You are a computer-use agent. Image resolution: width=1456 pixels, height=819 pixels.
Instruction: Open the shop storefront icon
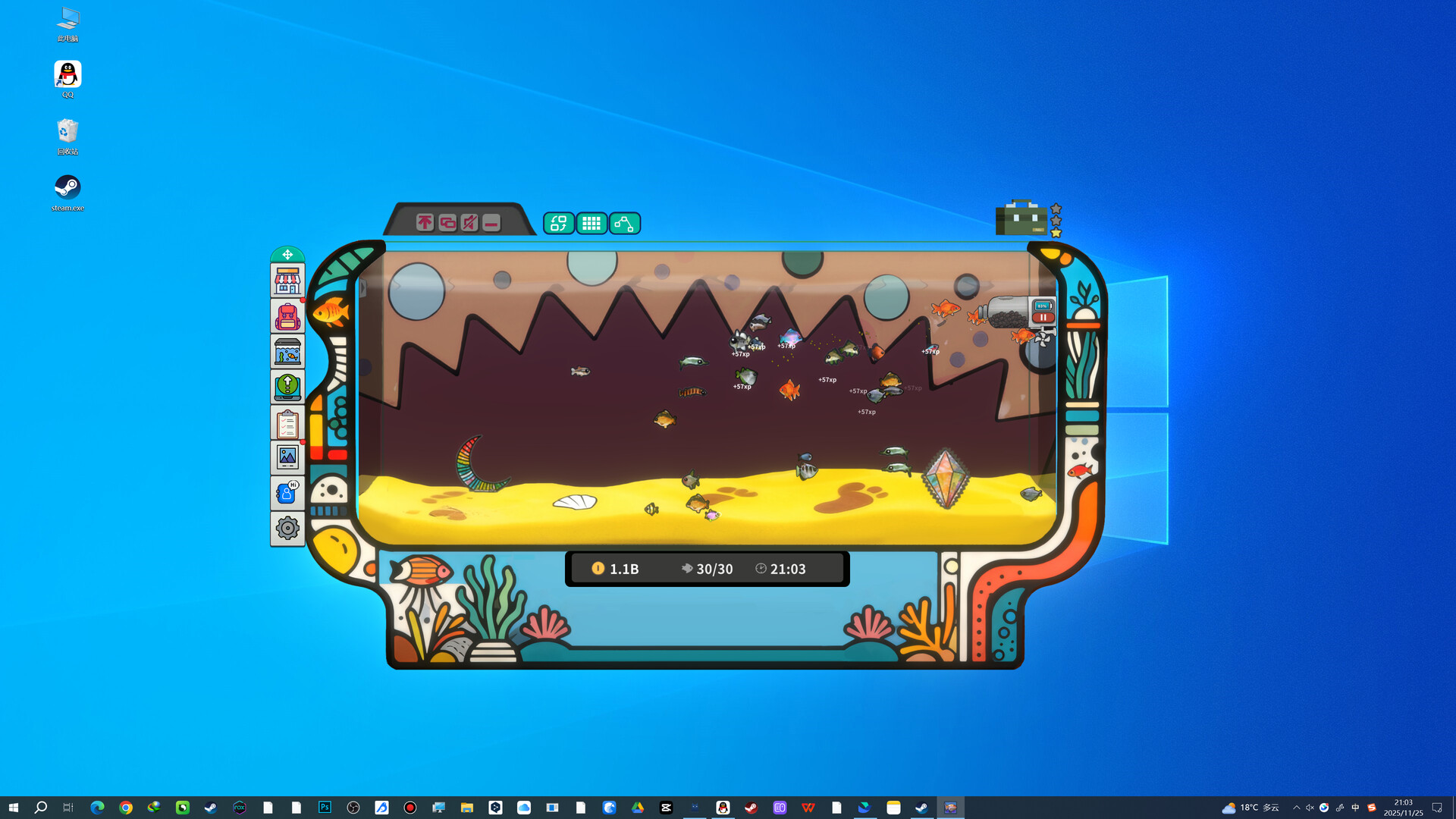pyautogui.click(x=287, y=281)
